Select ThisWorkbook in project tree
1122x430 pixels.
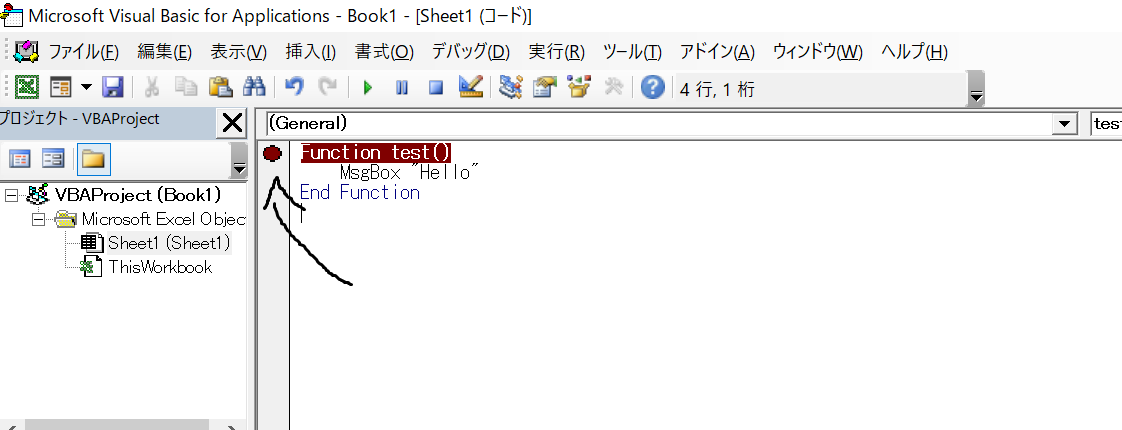[x=160, y=267]
